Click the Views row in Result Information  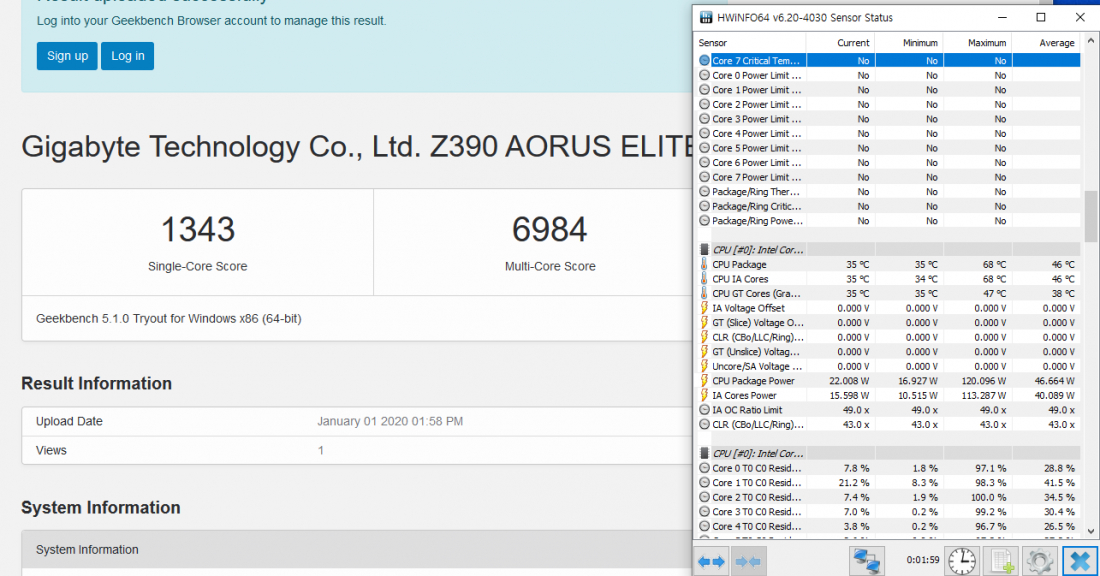coord(357,450)
